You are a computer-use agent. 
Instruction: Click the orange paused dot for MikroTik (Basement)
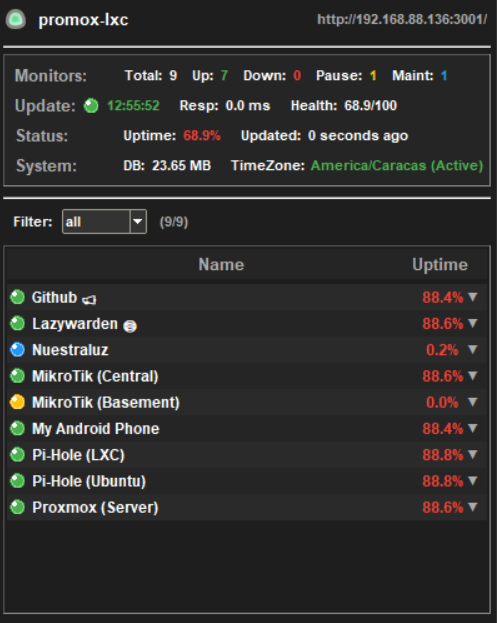(x=17, y=402)
